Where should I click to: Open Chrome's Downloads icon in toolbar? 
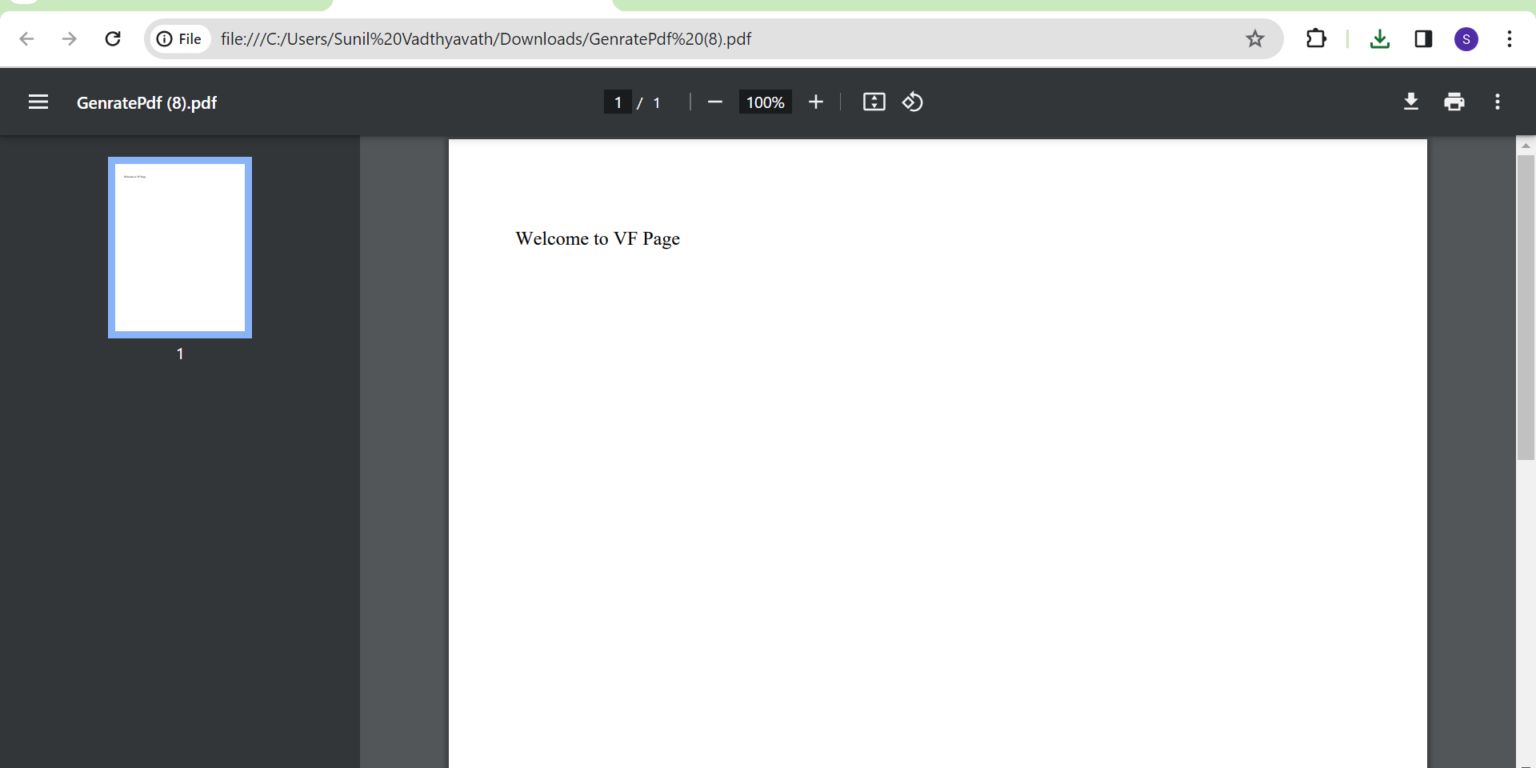click(x=1380, y=38)
